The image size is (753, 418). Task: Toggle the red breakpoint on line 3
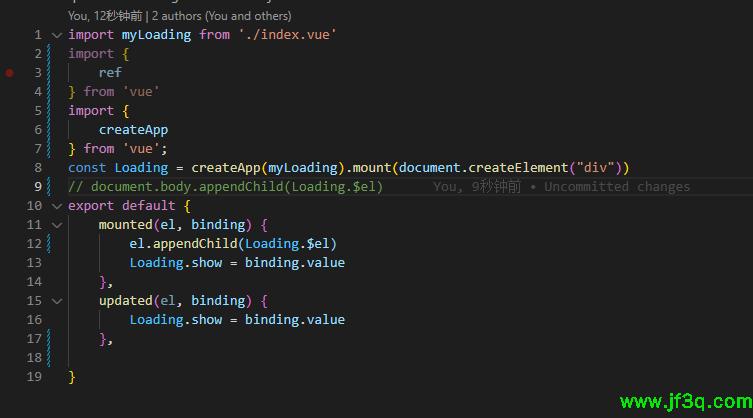point(10,73)
